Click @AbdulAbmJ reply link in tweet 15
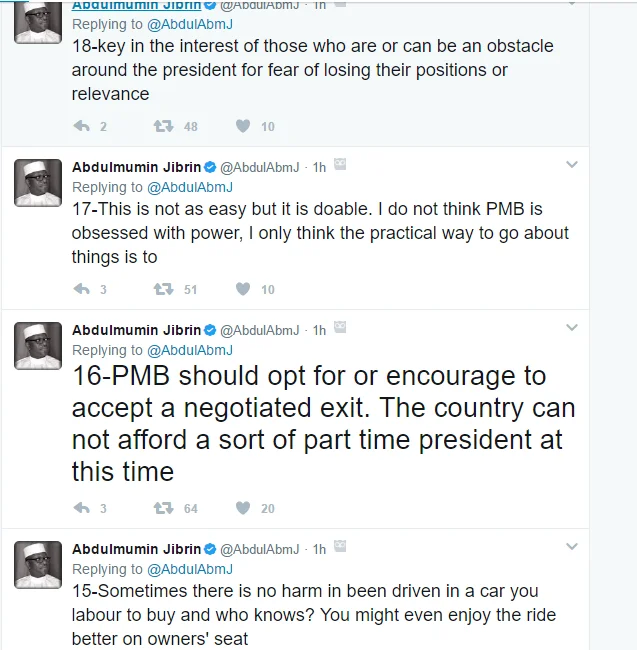 [x=189, y=569]
